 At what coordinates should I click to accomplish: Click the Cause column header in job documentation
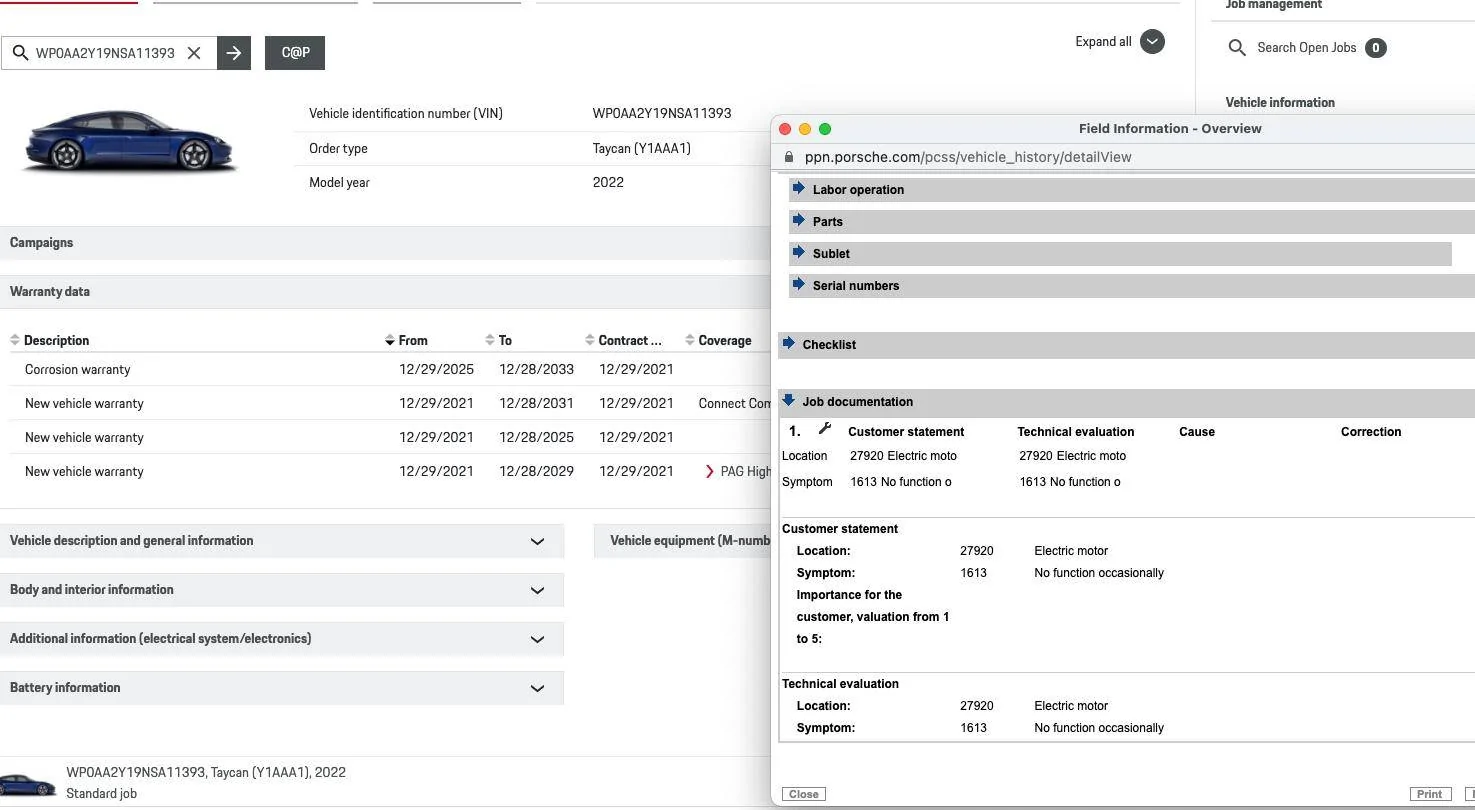coord(1197,432)
